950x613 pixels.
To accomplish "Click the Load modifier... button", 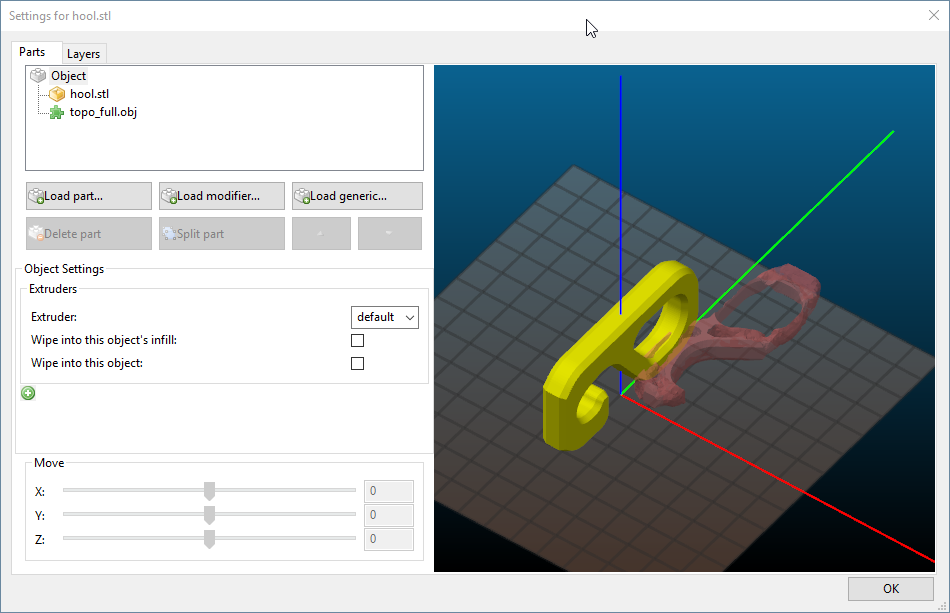I will [222, 196].
